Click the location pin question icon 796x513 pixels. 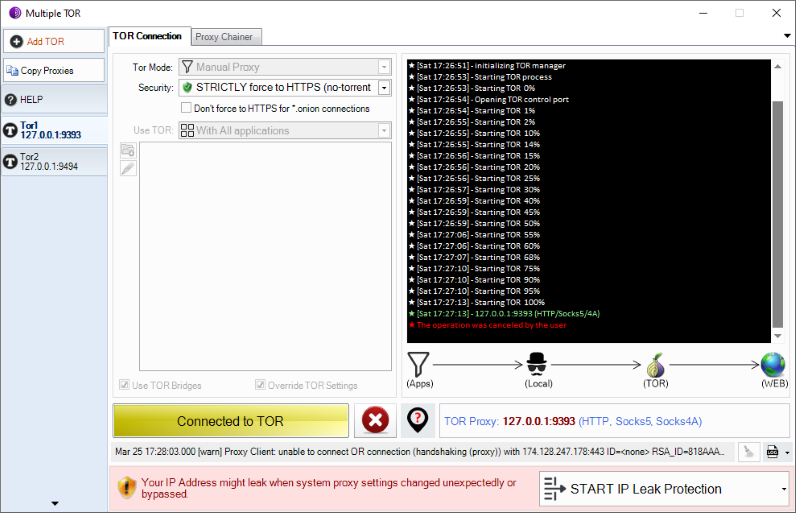417,421
